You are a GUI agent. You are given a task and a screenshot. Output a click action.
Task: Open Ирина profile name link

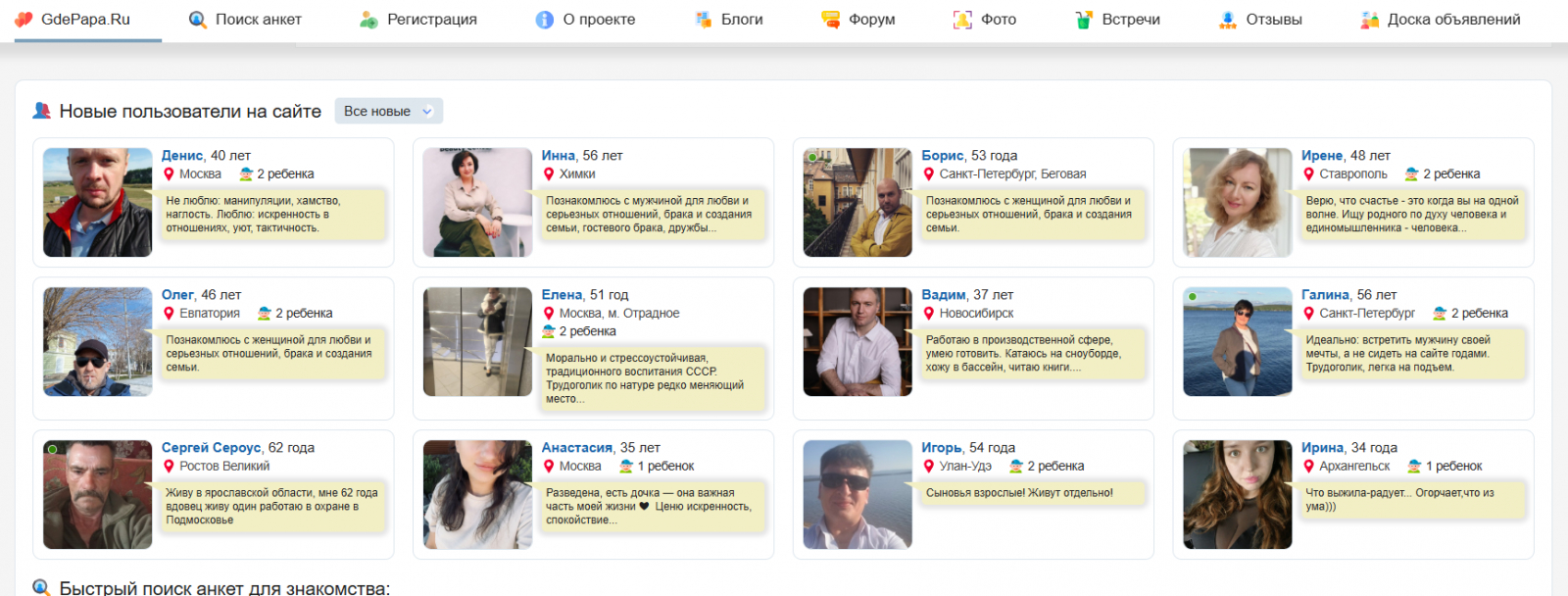[1323, 448]
